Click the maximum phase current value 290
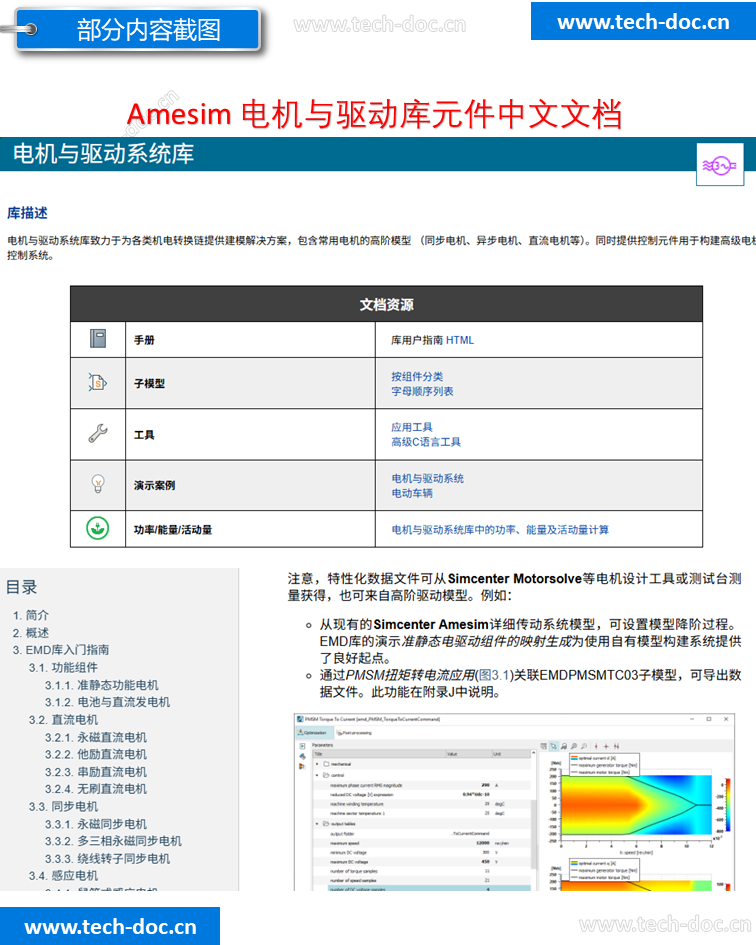The height and width of the screenshot is (945, 756). [485, 785]
